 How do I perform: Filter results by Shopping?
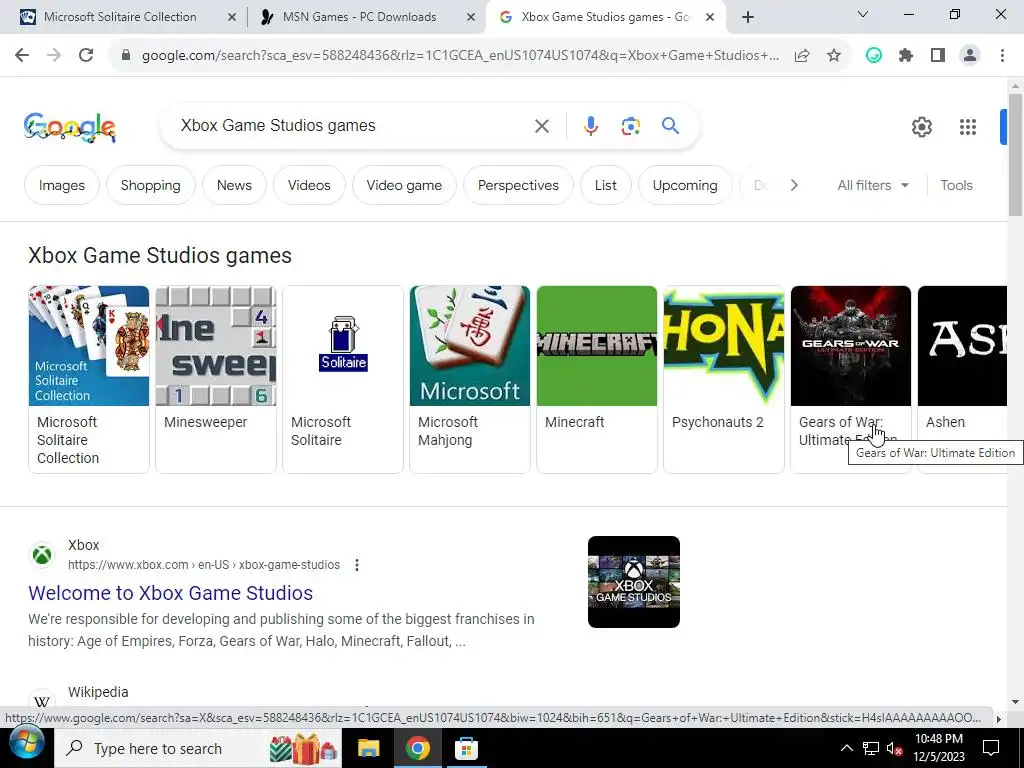pos(151,185)
